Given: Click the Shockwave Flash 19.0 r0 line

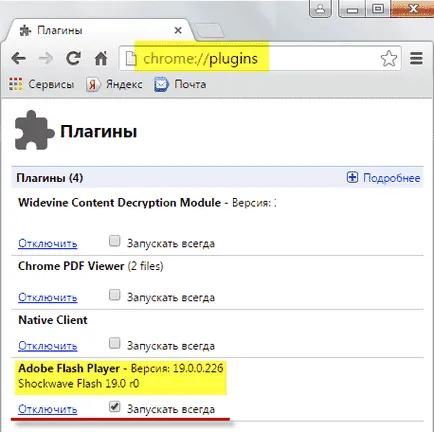Looking at the screenshot, I should pyautogui.click(x=79, y=384).
